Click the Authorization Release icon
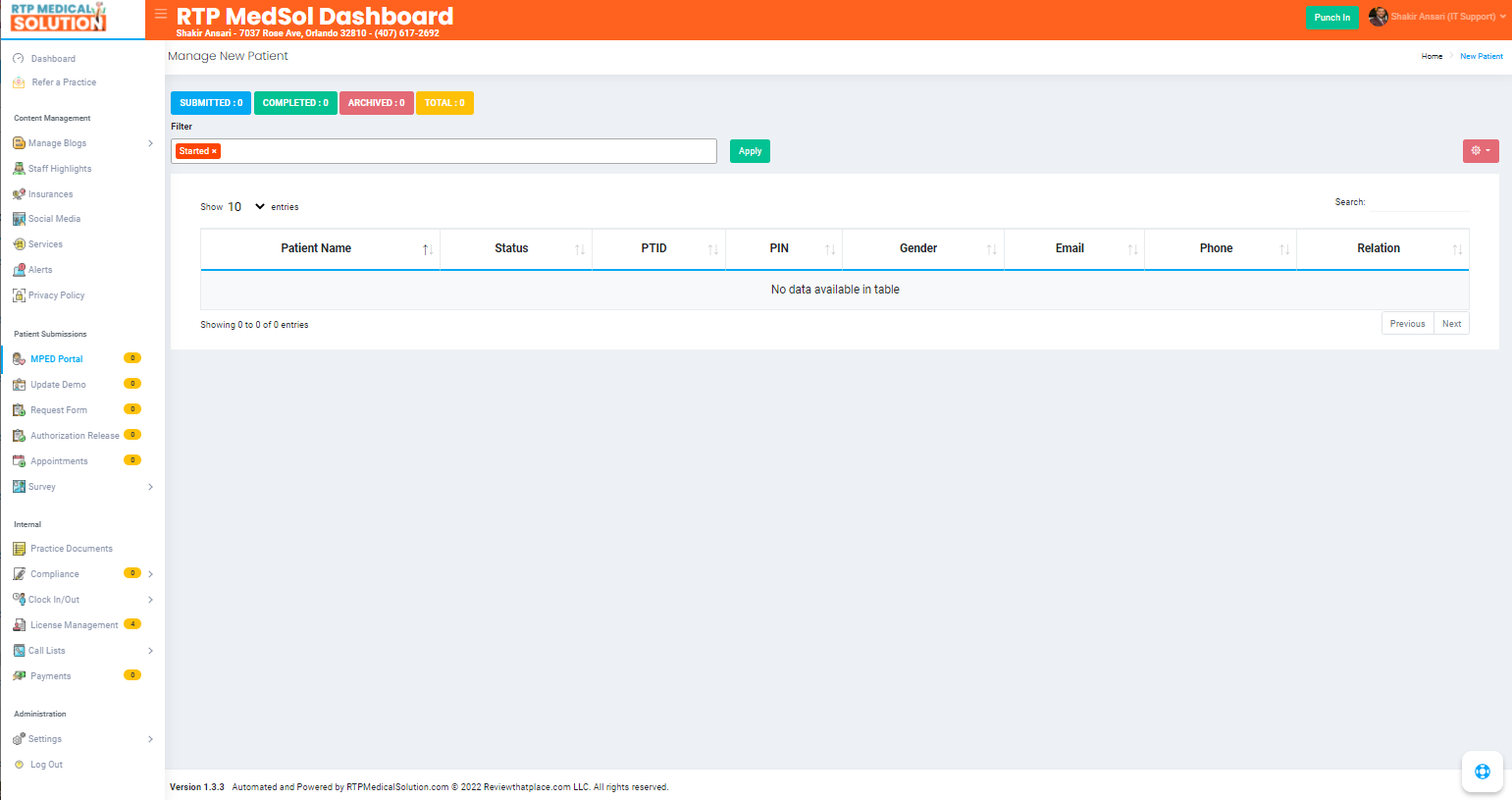Viewport: 1512px width, 800px height. (19, 436)
